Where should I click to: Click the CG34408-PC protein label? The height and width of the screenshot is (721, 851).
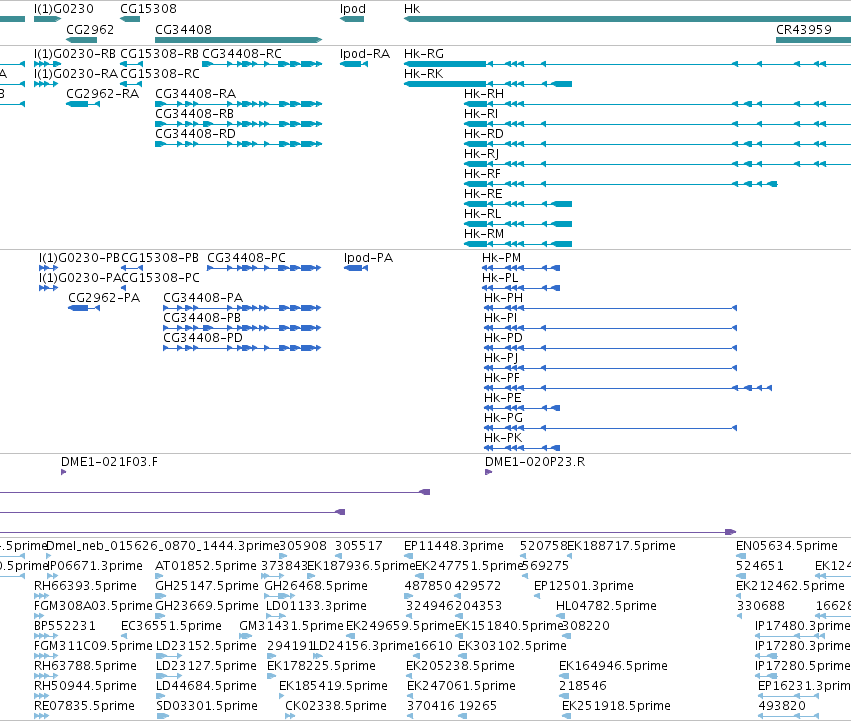point(246,258)
